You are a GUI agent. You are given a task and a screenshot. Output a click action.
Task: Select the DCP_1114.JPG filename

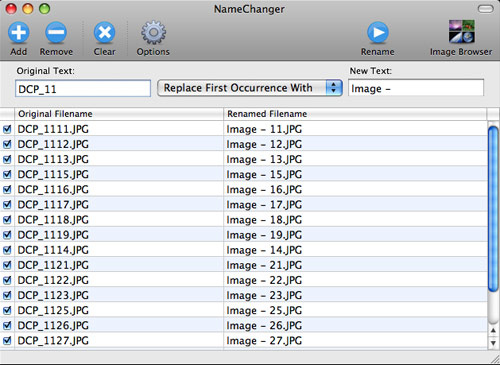coord(53,250)
